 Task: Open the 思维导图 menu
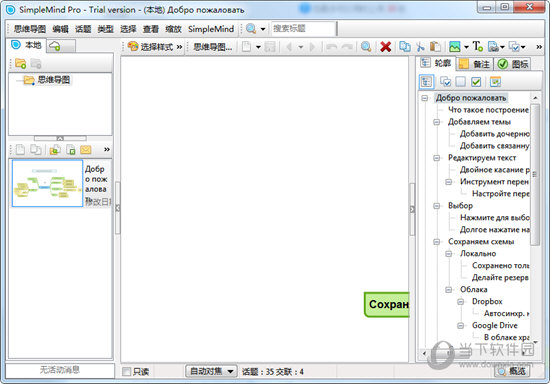pyautogui.click(x=30, y=29)
